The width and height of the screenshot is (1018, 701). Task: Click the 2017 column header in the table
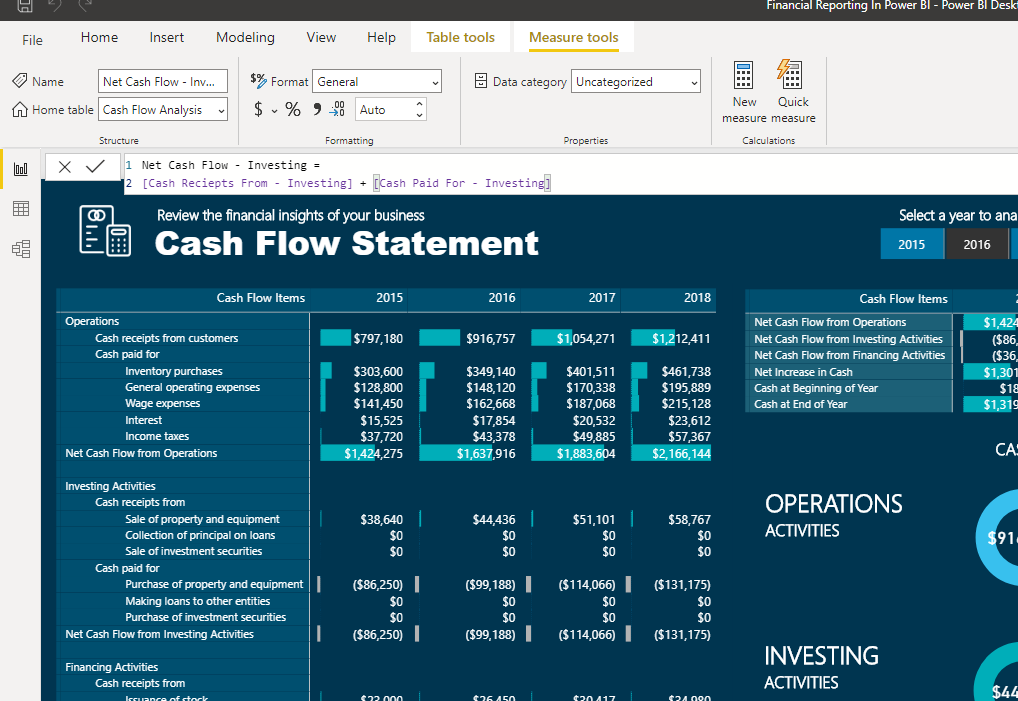[602, 298]
